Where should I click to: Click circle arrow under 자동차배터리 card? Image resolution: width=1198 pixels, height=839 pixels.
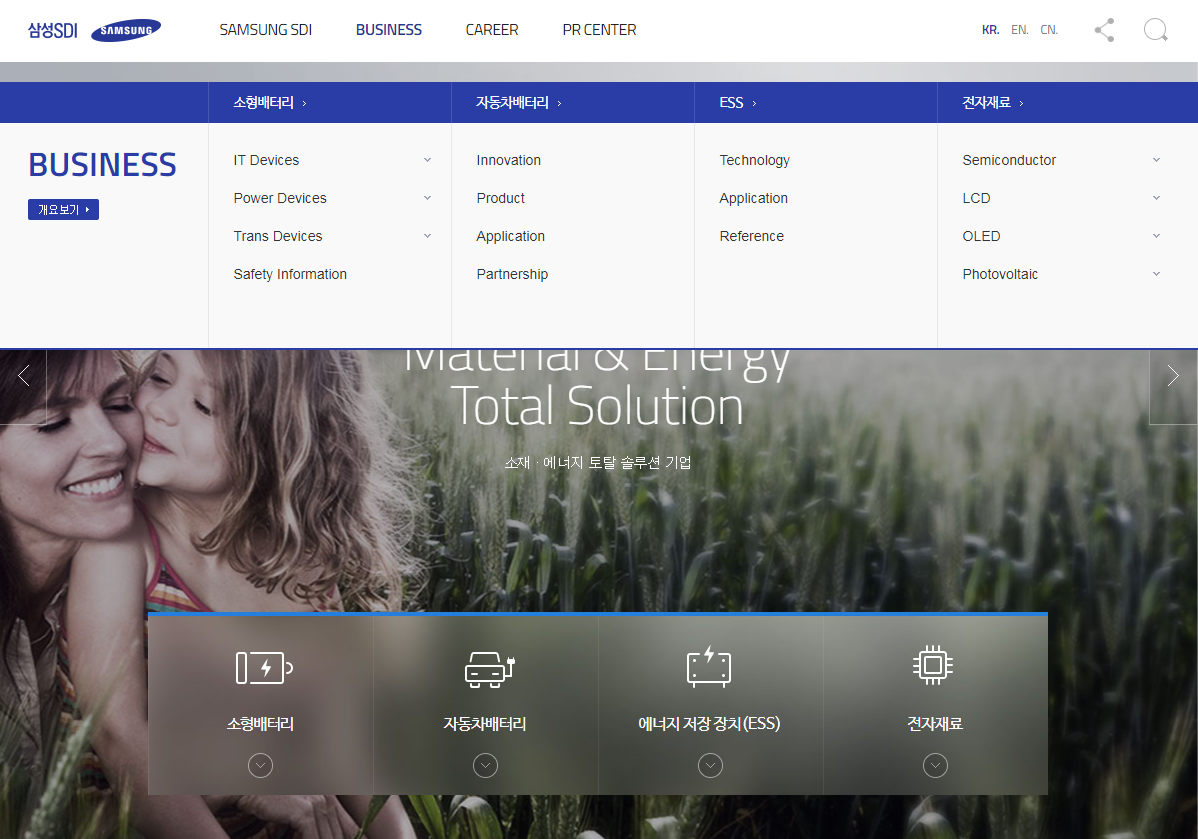pyautogui.click(x=485, y=765)
